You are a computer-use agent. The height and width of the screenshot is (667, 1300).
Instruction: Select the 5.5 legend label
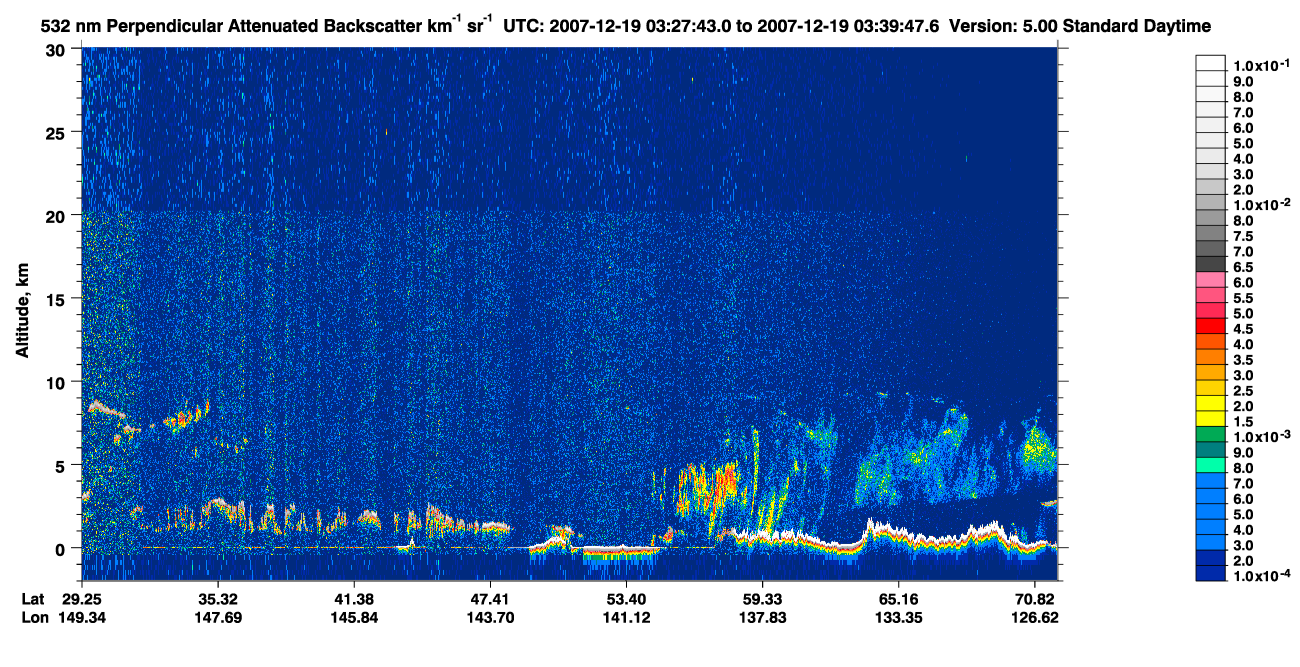coord(1243,298)
